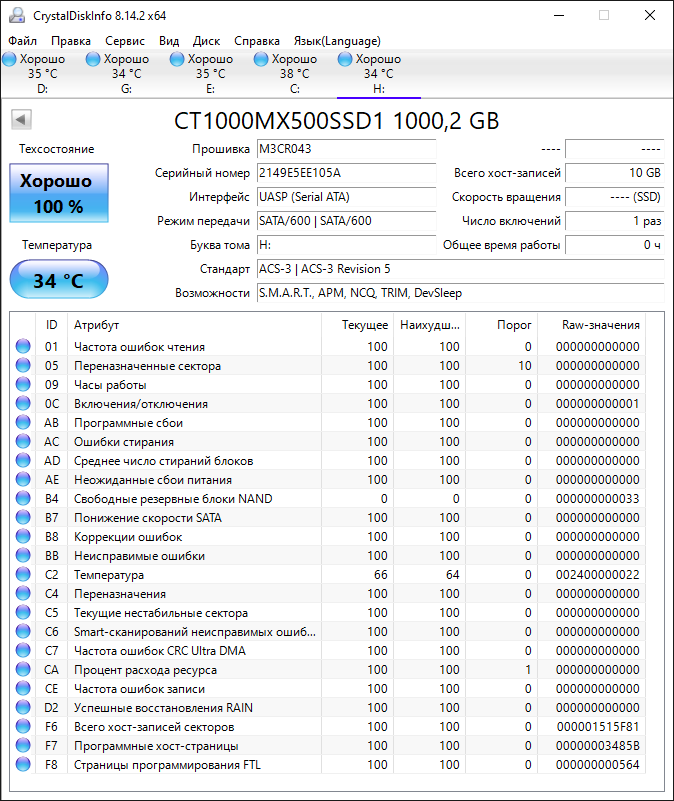
Task: Open the Диск menu
Action: [206, 41]
